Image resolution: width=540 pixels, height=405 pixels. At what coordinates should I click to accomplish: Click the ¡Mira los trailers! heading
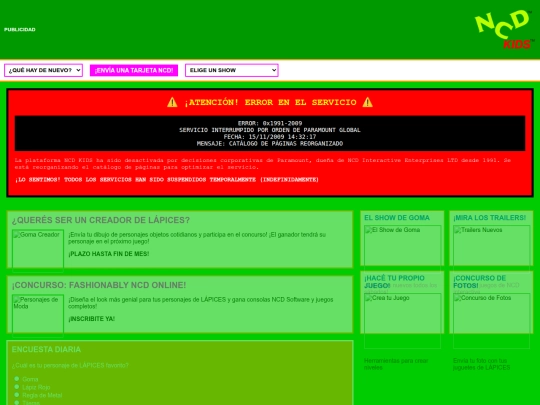[x=489, y=218]
